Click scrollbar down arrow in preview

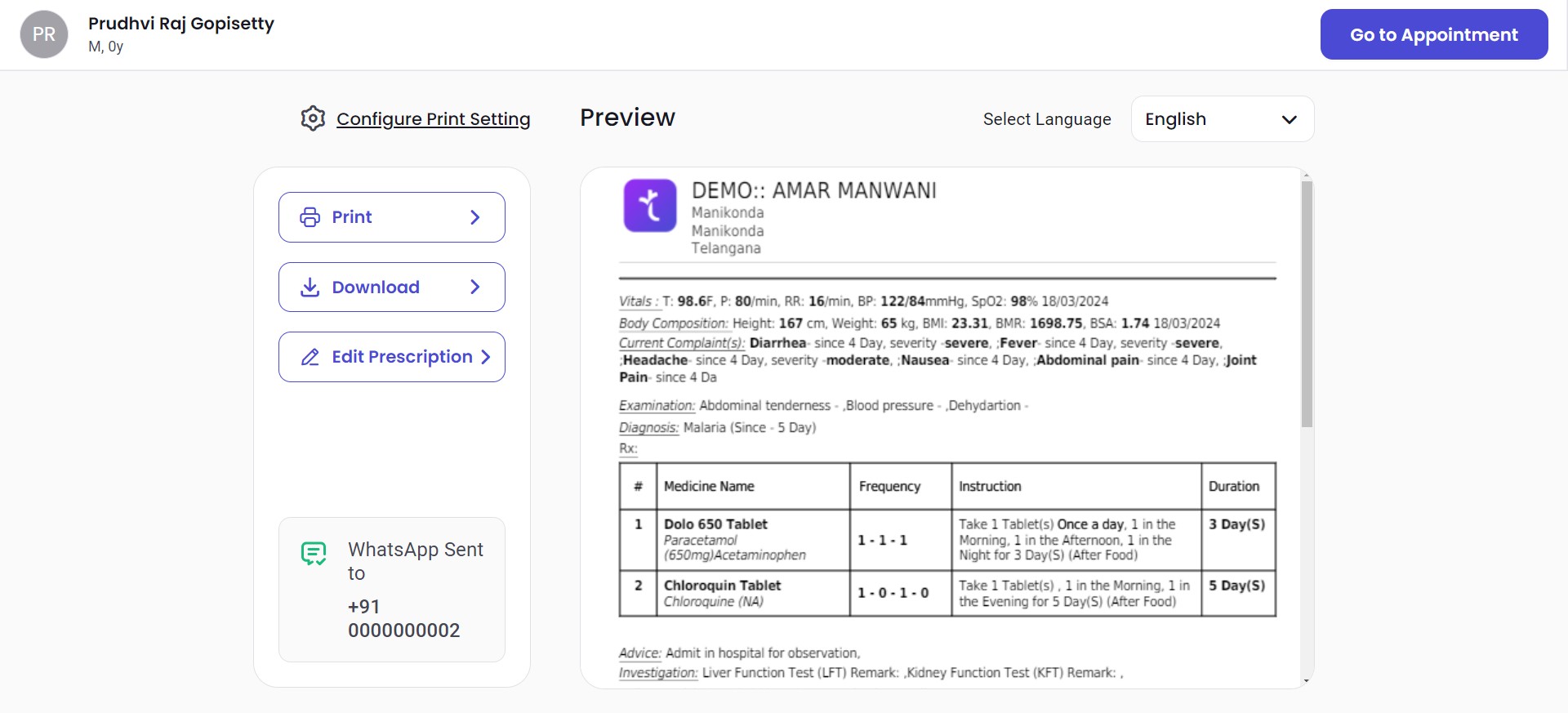click(x=1307, y=680)
